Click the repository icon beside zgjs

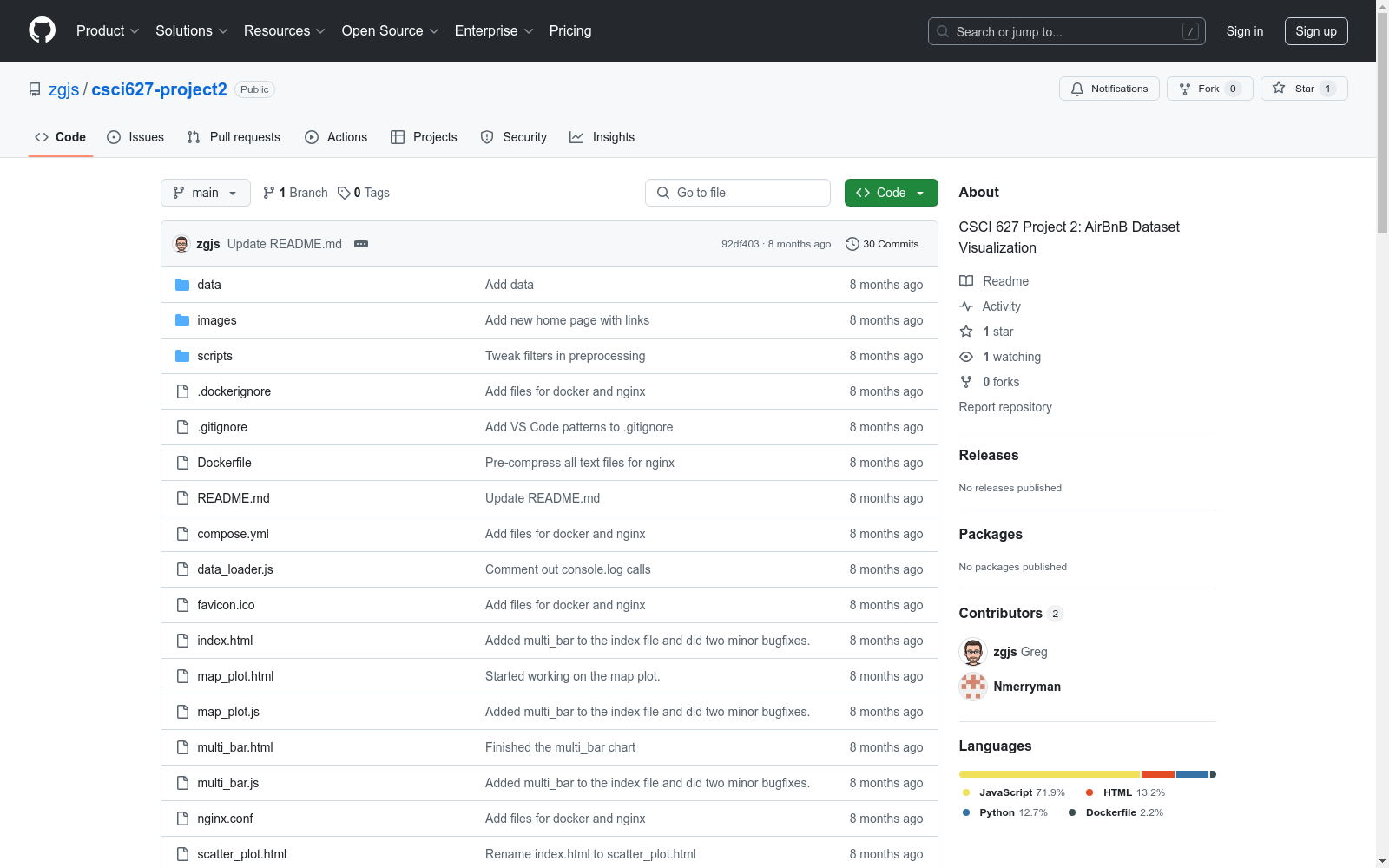click(35, 89)
